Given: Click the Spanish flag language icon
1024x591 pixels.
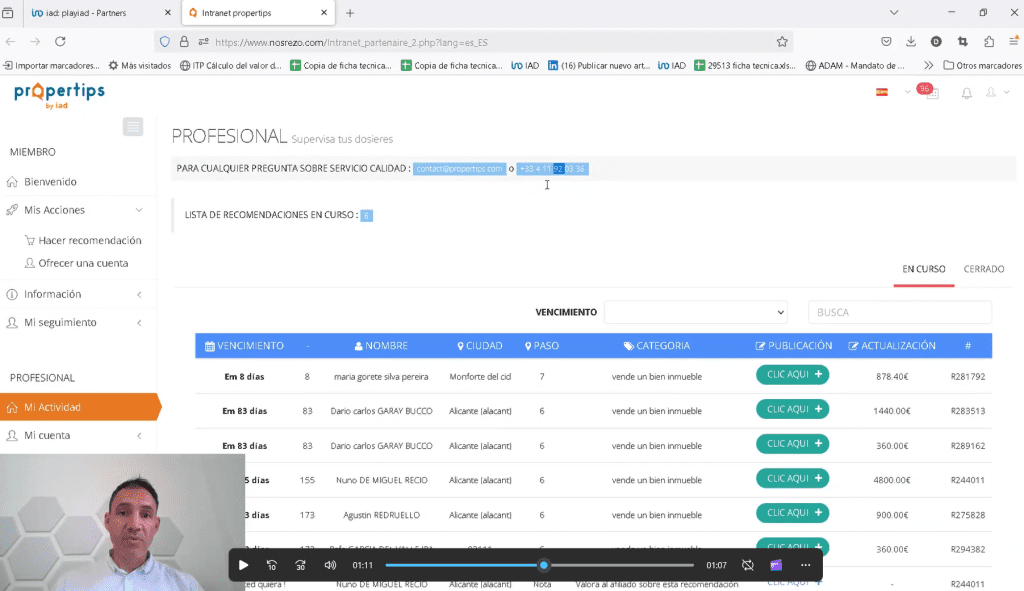Looking at the screenshot, I should (882, 92).
